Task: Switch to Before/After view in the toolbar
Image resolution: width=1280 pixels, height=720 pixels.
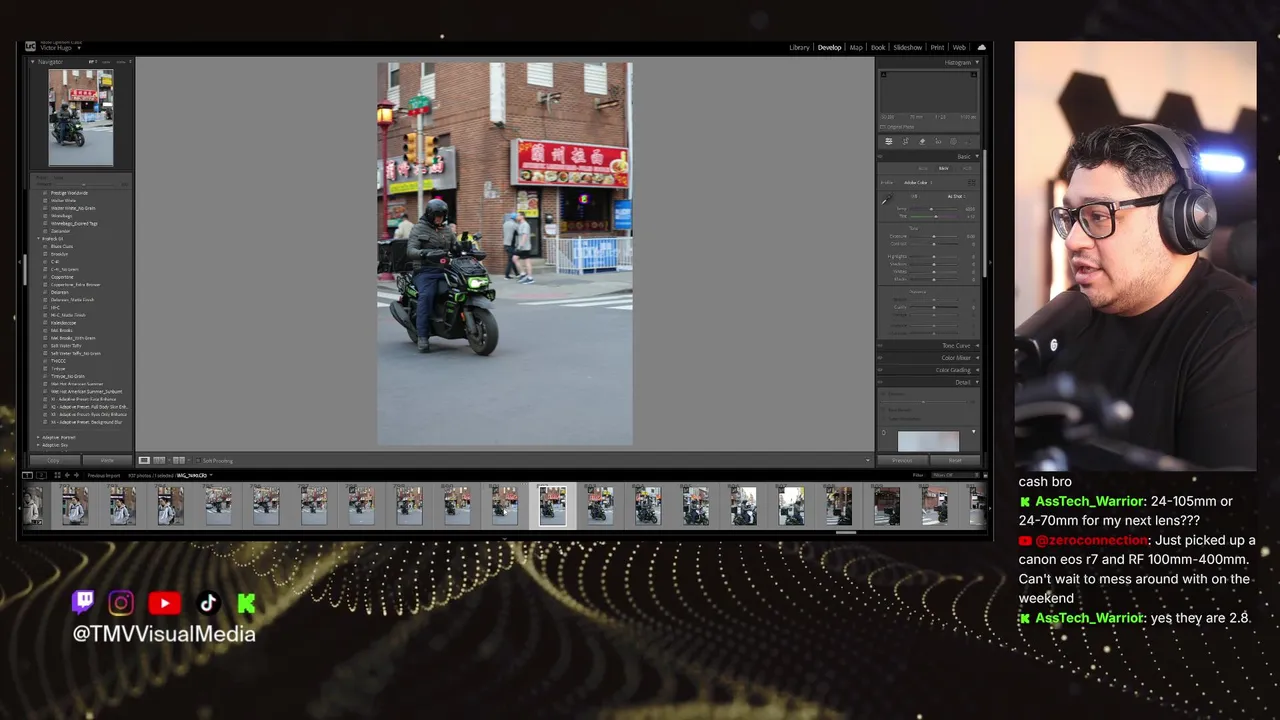Action: (x=179, y=460)
